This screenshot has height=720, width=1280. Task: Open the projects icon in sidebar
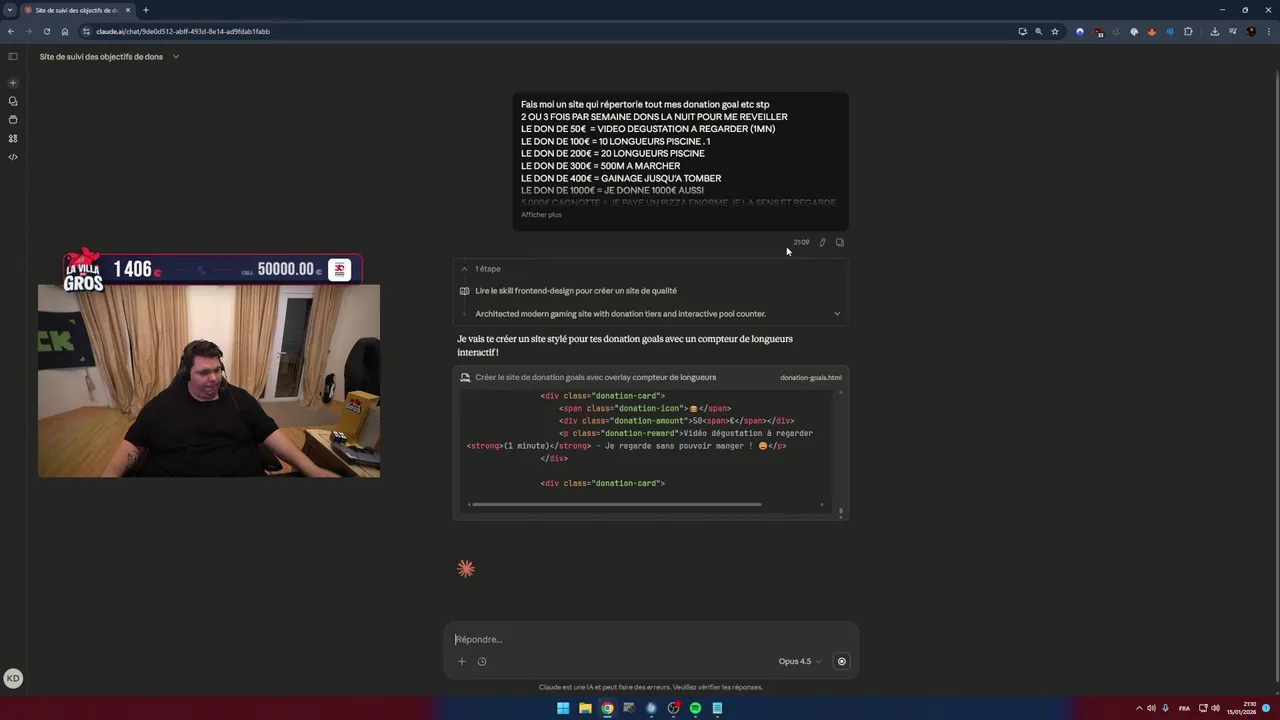(x=13, y=120)
